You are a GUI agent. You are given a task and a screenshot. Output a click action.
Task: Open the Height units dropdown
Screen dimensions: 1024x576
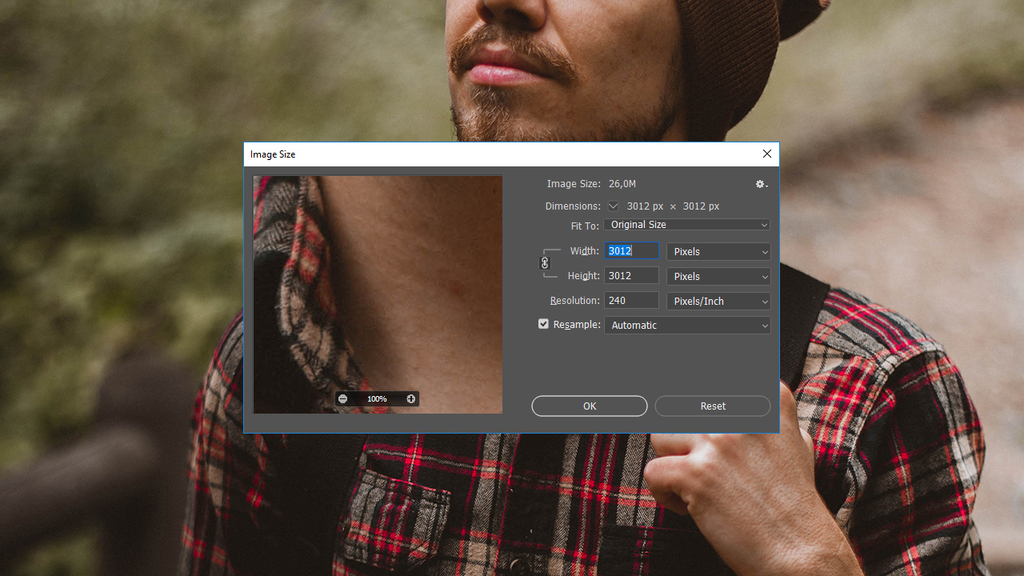point(718,276)
